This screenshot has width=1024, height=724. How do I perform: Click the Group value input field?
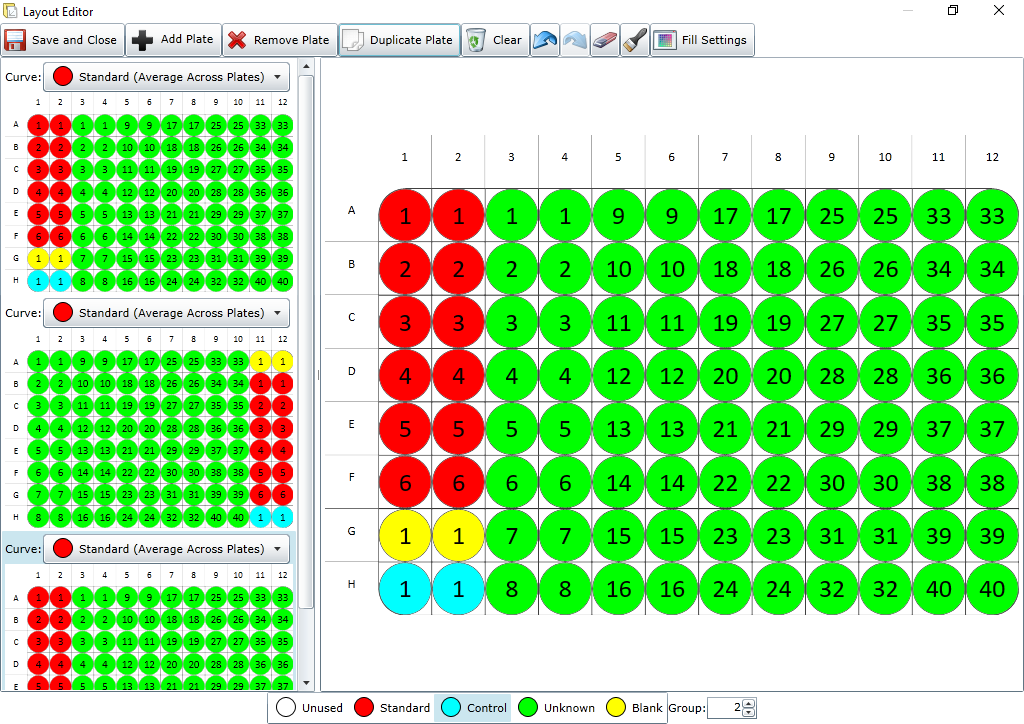(x=724, y=708)
